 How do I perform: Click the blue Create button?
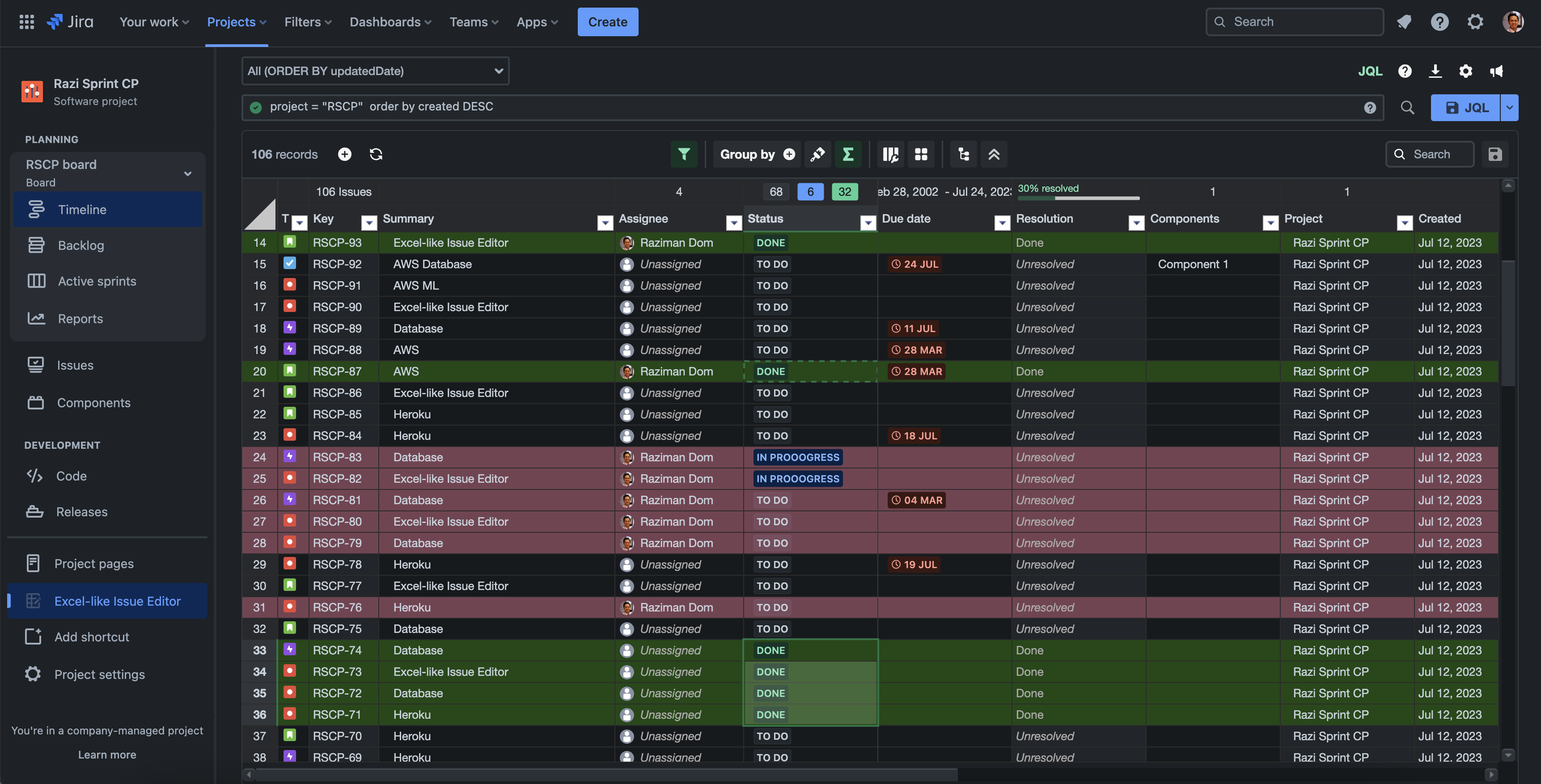click(x=607, y=22)
